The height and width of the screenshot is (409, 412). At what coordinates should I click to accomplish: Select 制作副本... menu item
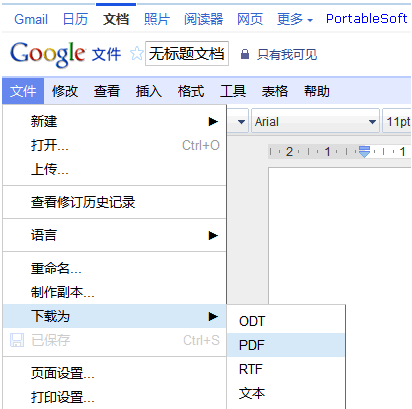(x=115, y=292)
